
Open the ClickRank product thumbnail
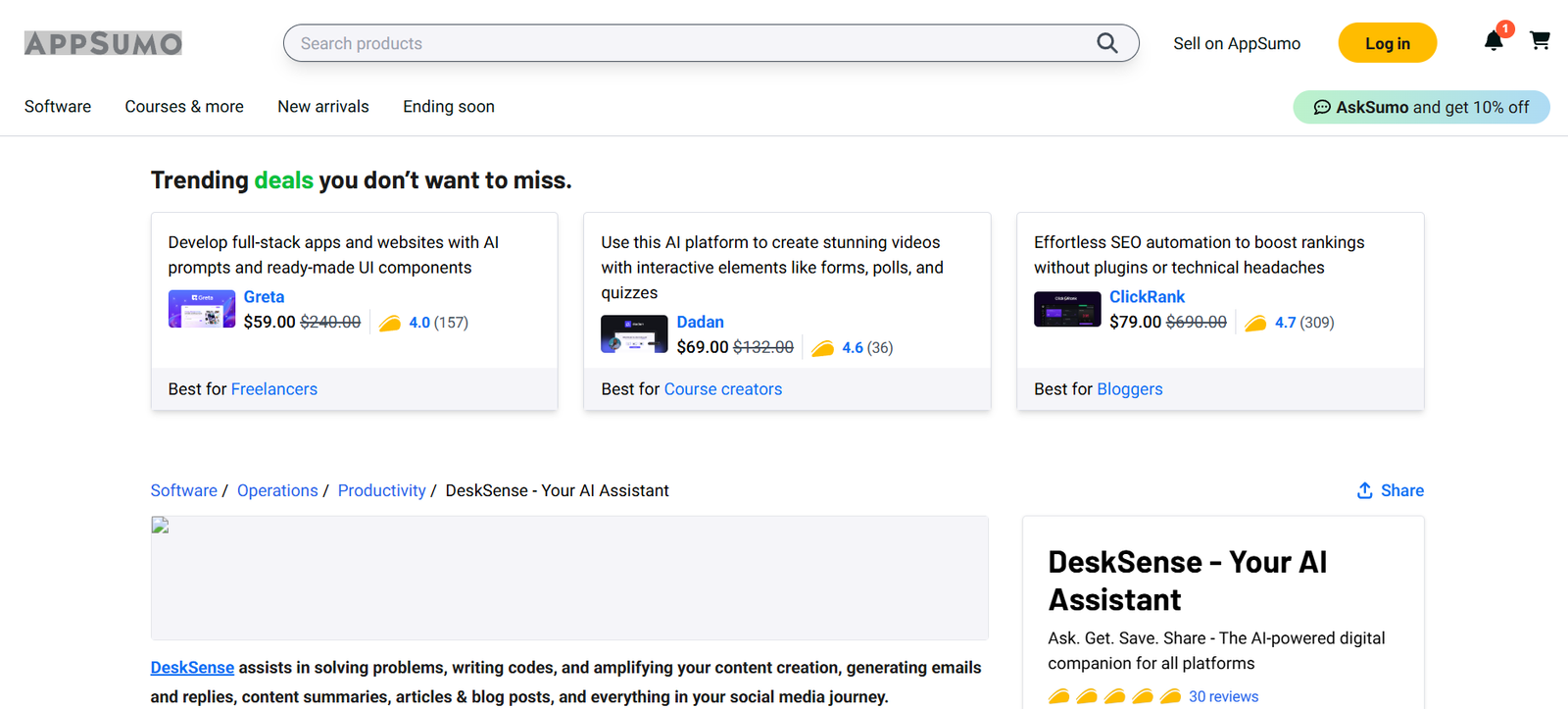tap(1067, 309)
